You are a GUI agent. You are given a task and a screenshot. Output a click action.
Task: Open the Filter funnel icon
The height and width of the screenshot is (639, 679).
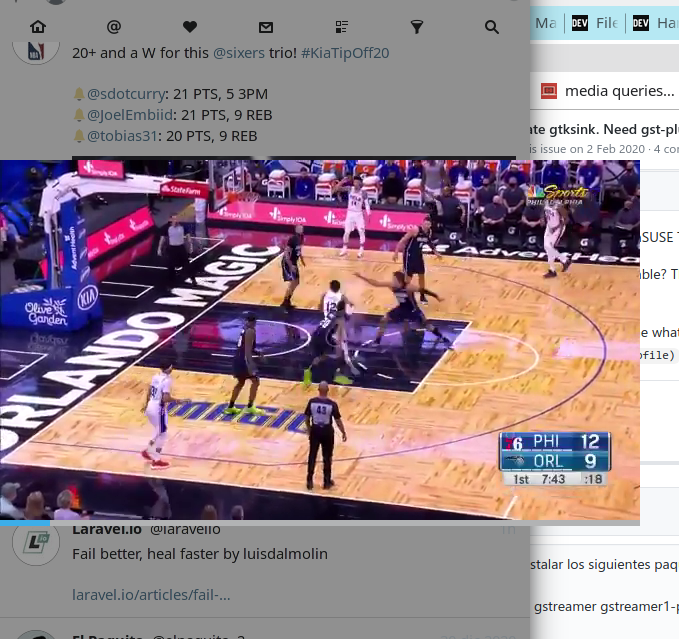(x=417, y=27)
